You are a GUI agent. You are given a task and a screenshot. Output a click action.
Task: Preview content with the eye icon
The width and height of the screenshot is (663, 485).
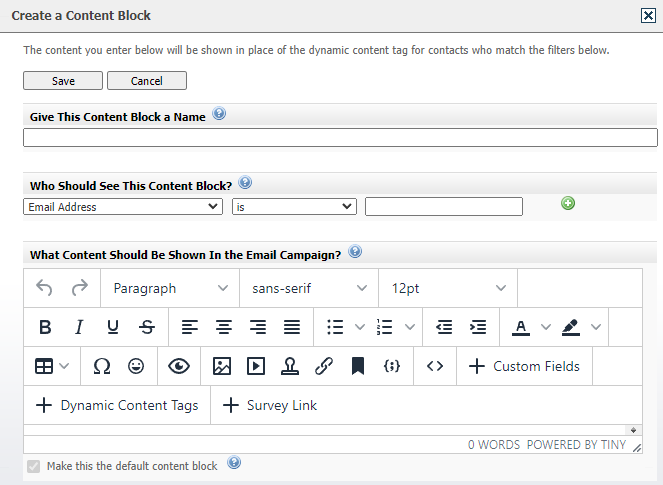coord(179,366)
